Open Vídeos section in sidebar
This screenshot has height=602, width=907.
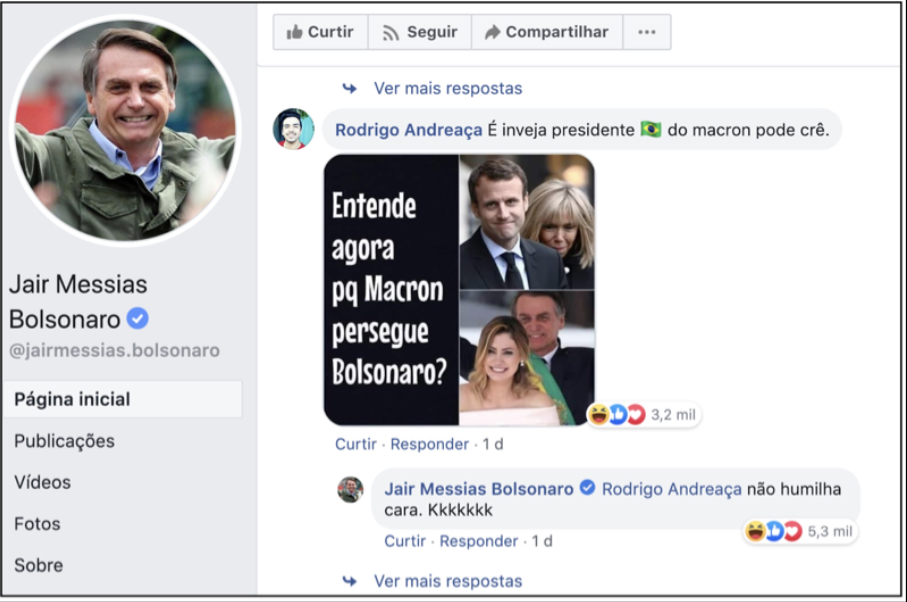(42, 482)
